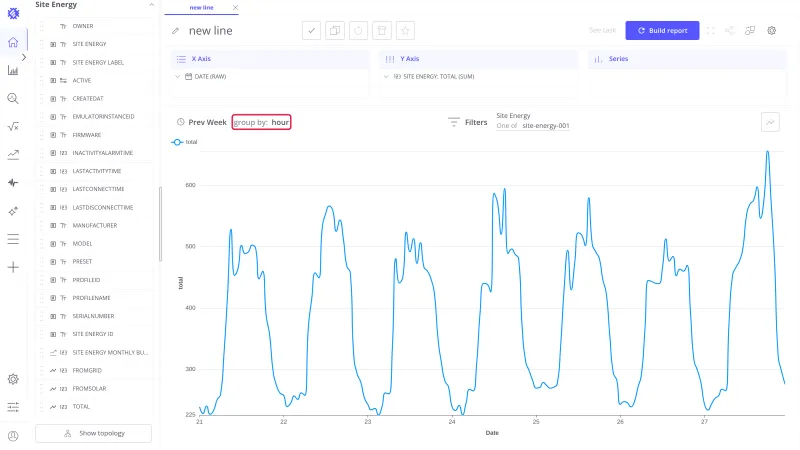Open the sparkle AI icon in sidebar

pos(13,211)
